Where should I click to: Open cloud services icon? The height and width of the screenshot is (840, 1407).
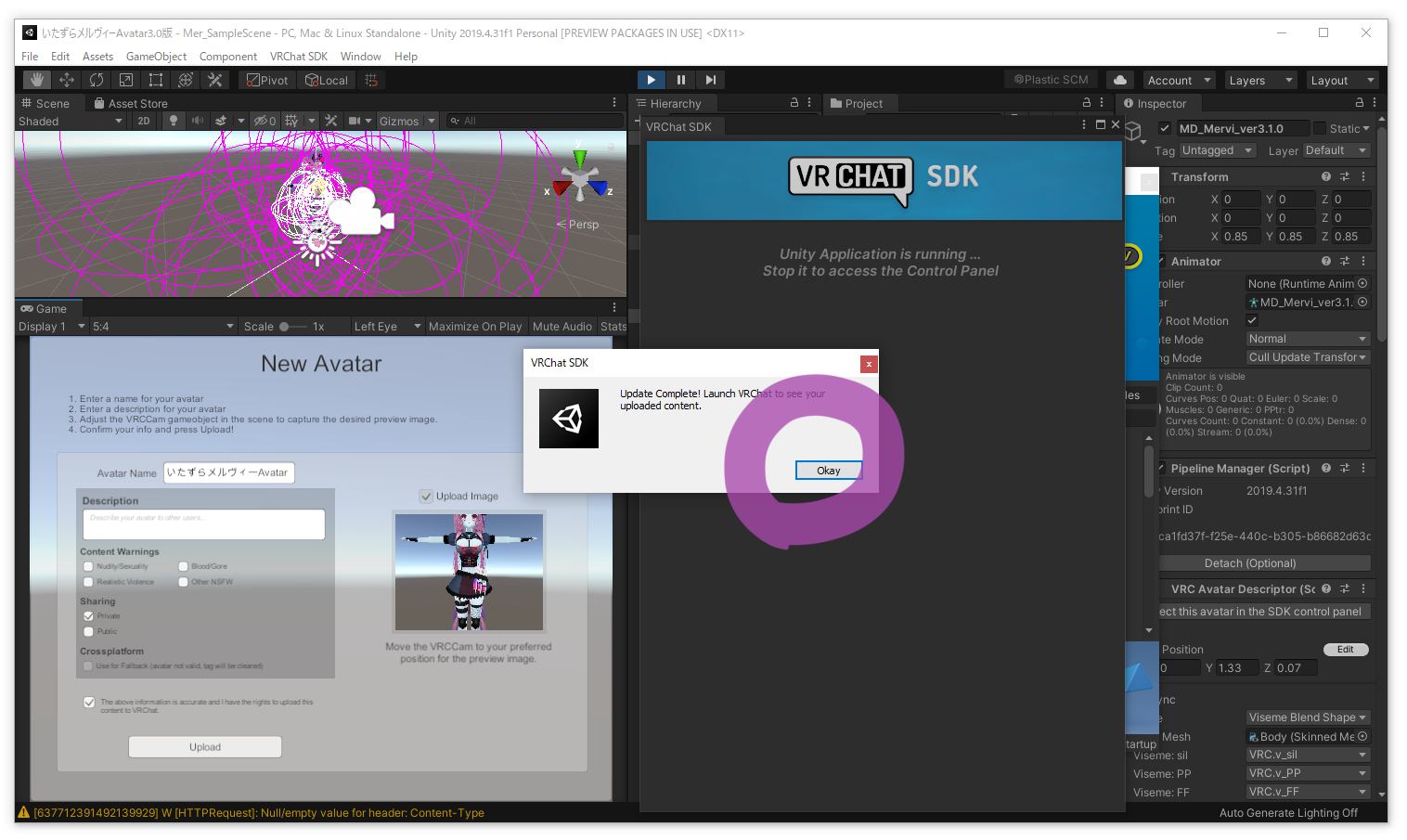(x=1120, y=80)
